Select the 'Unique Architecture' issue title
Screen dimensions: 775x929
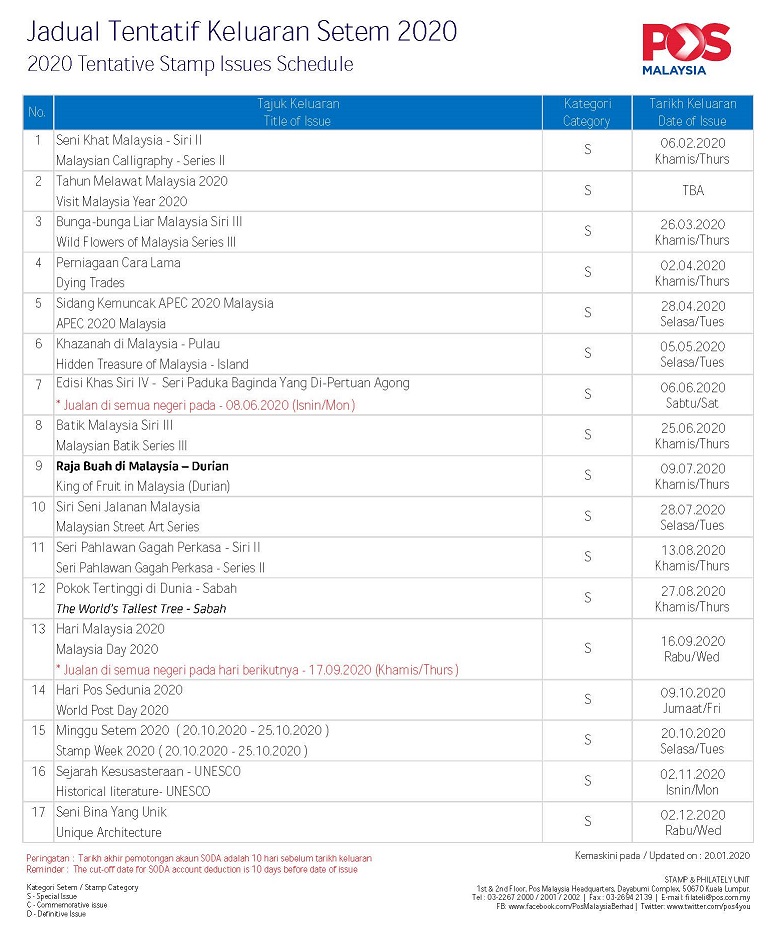(109, 832)
